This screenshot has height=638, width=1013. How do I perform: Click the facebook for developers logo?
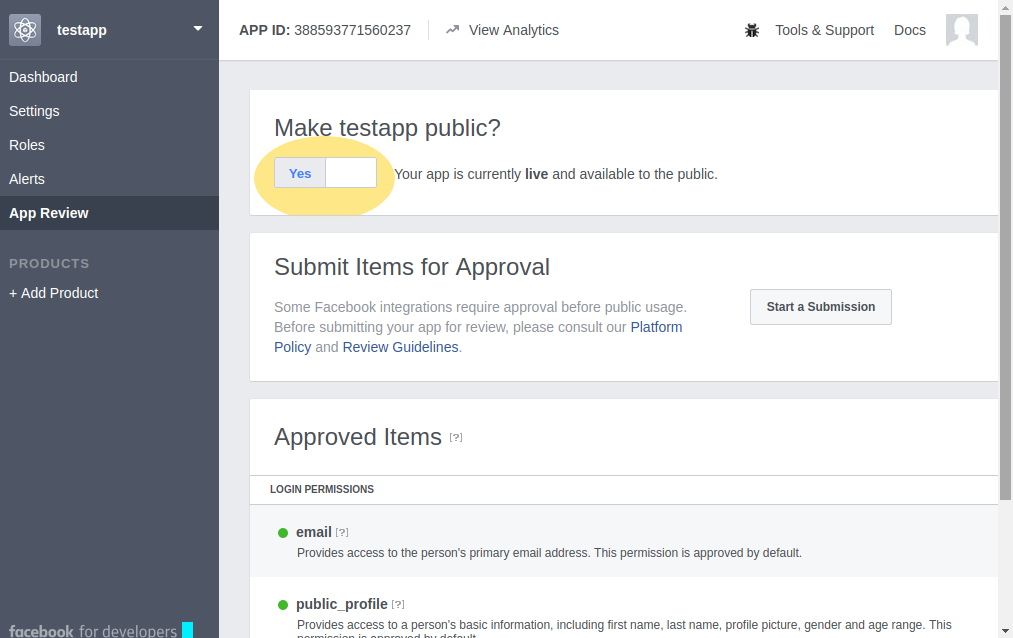tap(93, 630)
